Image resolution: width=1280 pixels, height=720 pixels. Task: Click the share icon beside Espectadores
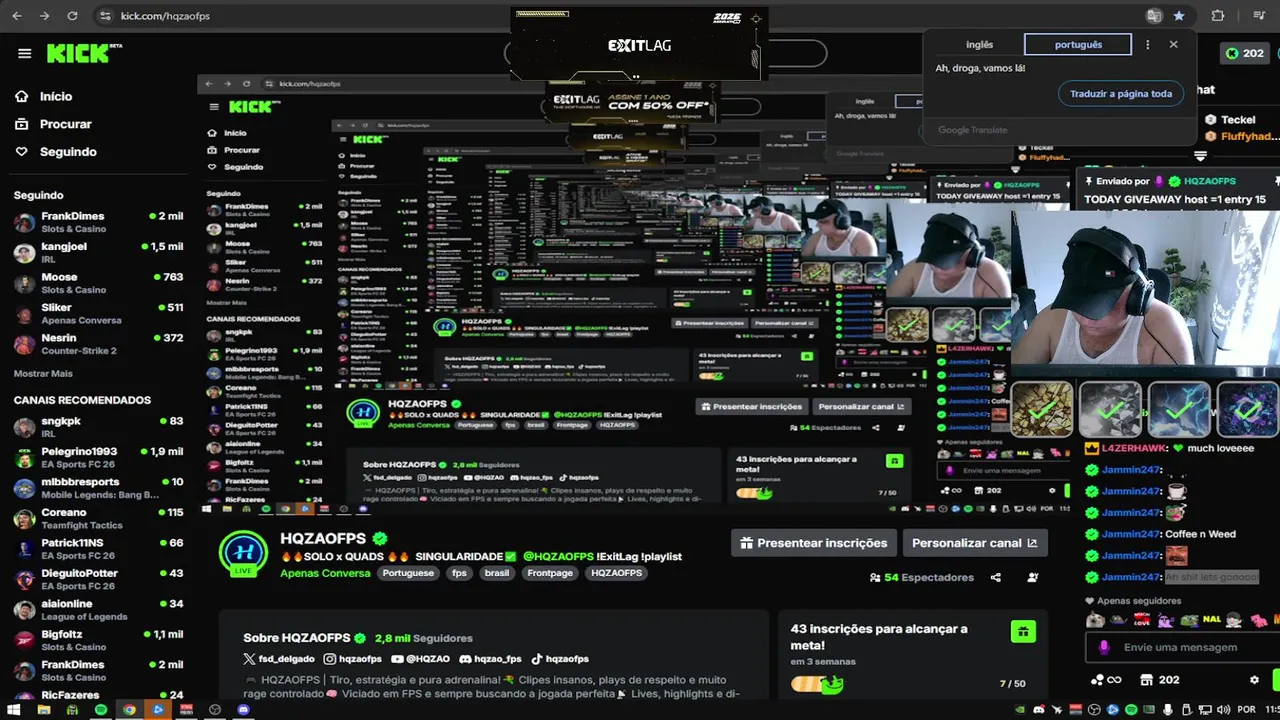pos(995,577)
